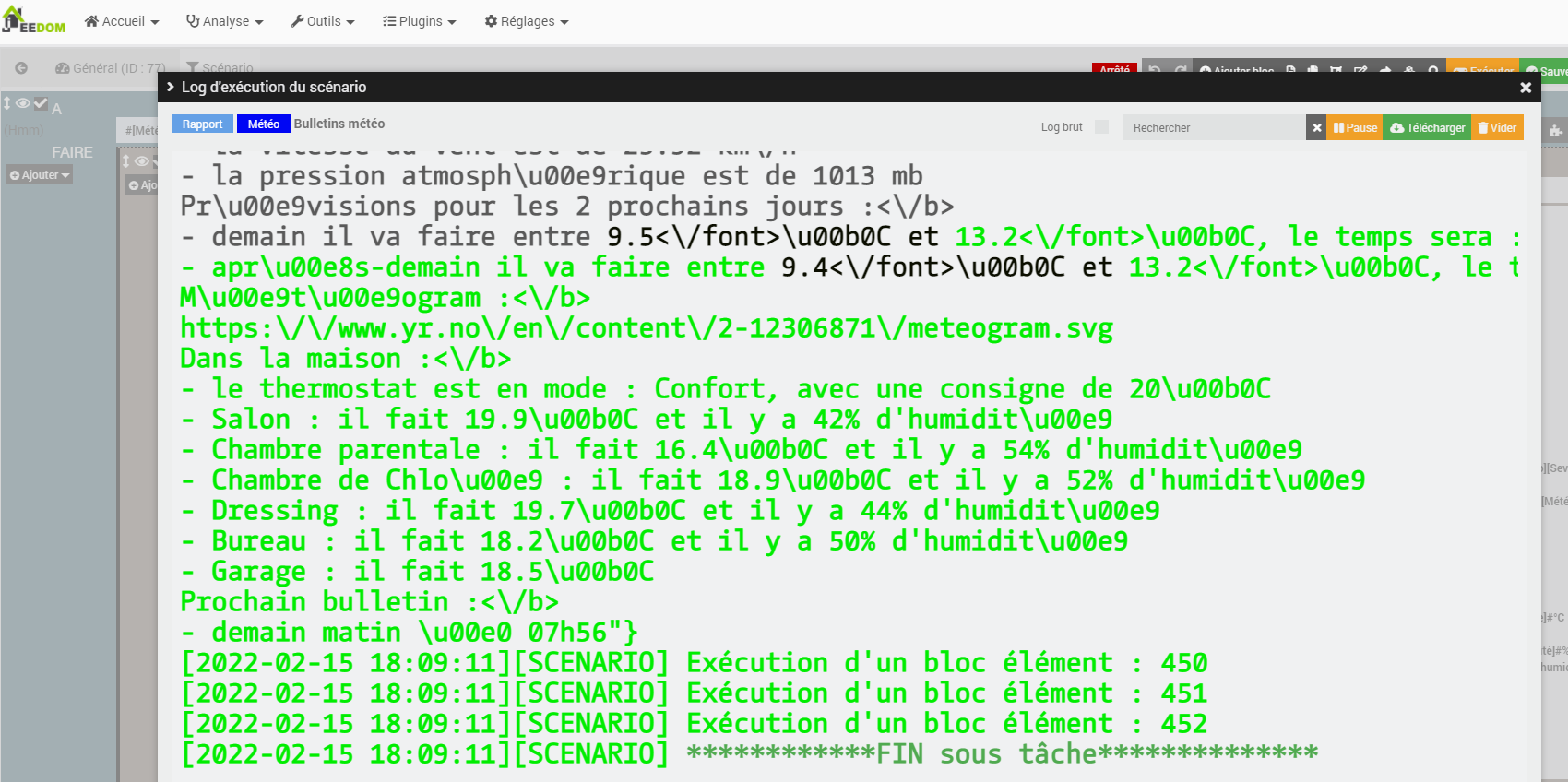This screenshot has height=782, width=1568.
Task: Click the log line 'la pression atmosph' 1013 mb
Action: (552, 176)
